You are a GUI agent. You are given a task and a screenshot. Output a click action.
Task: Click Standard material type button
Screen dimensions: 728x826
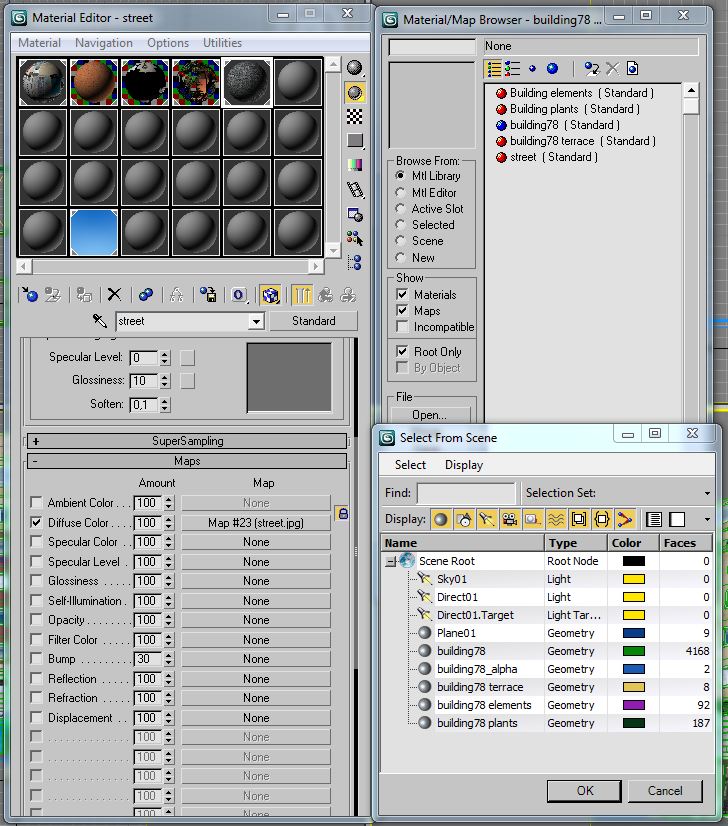pos(313,321)
